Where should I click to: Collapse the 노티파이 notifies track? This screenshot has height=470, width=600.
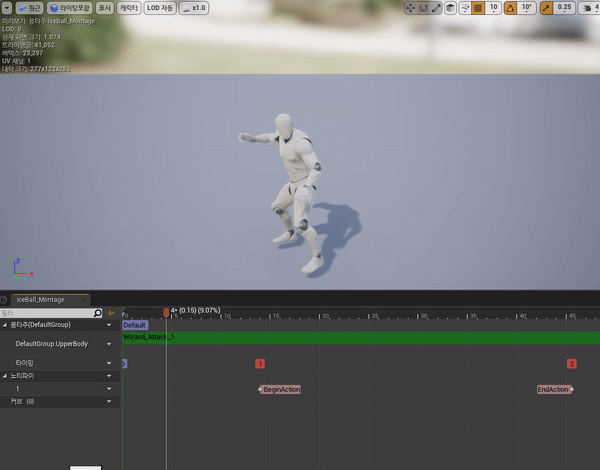coord(5,376)
